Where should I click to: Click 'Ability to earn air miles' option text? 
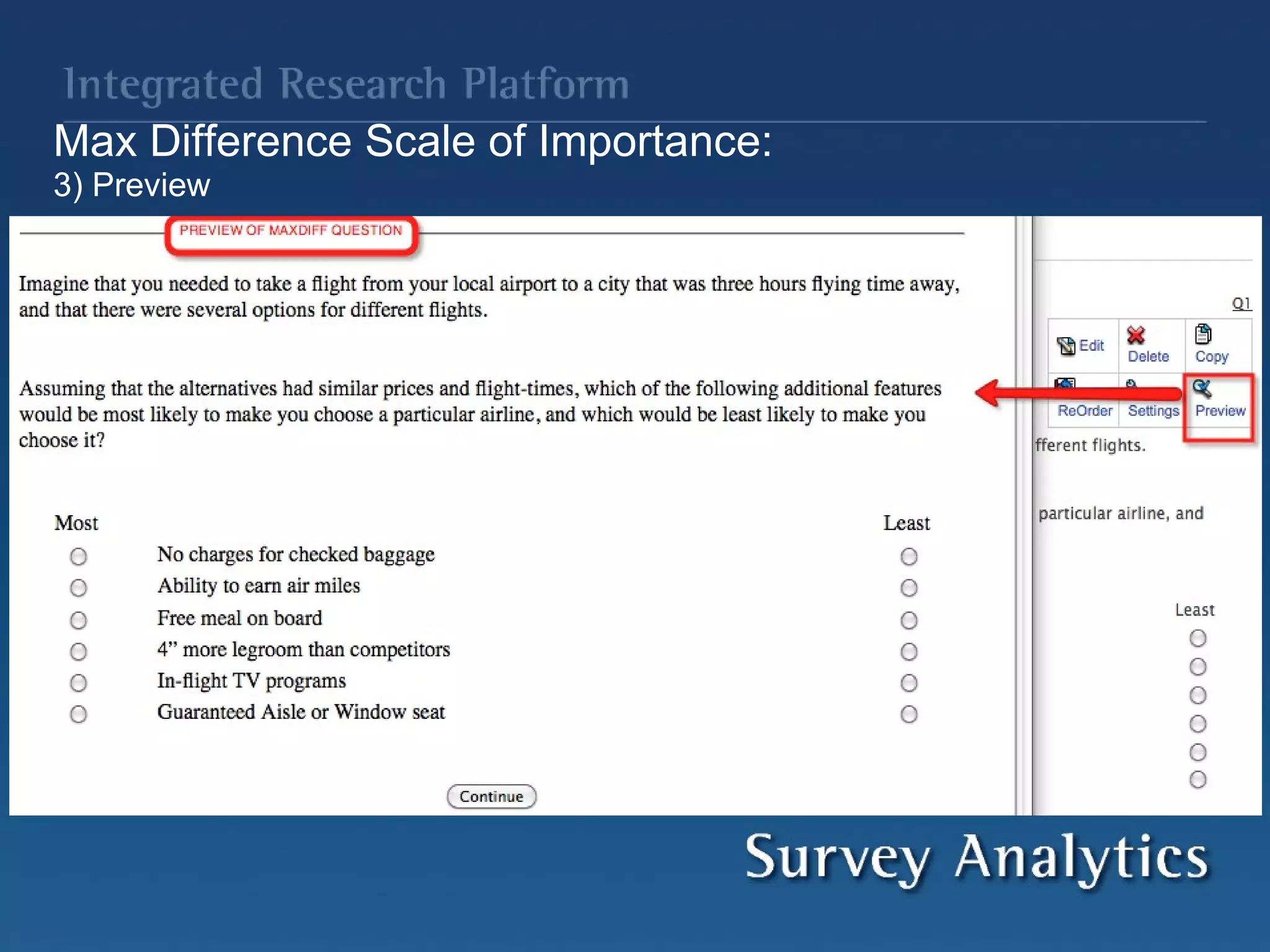258,586
